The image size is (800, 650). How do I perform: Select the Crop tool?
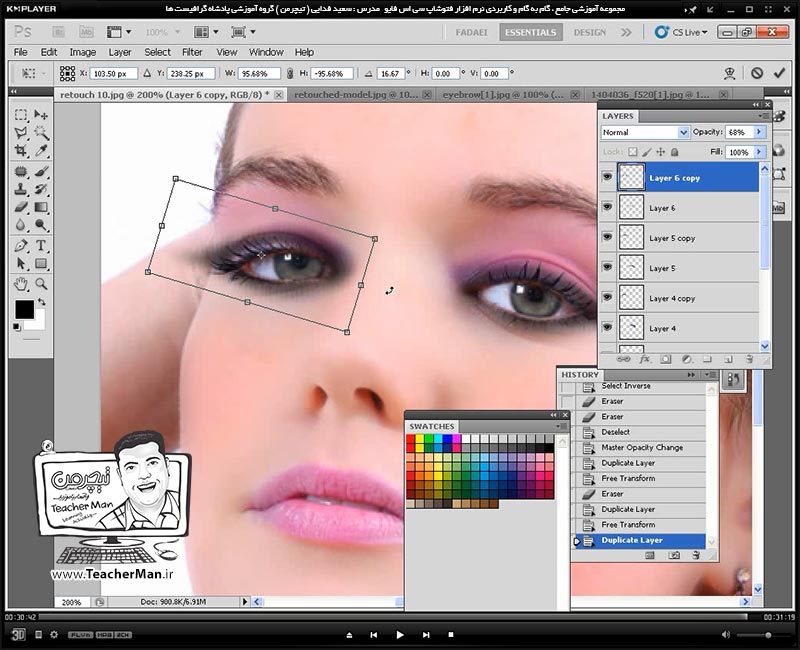tap(20, 151)
